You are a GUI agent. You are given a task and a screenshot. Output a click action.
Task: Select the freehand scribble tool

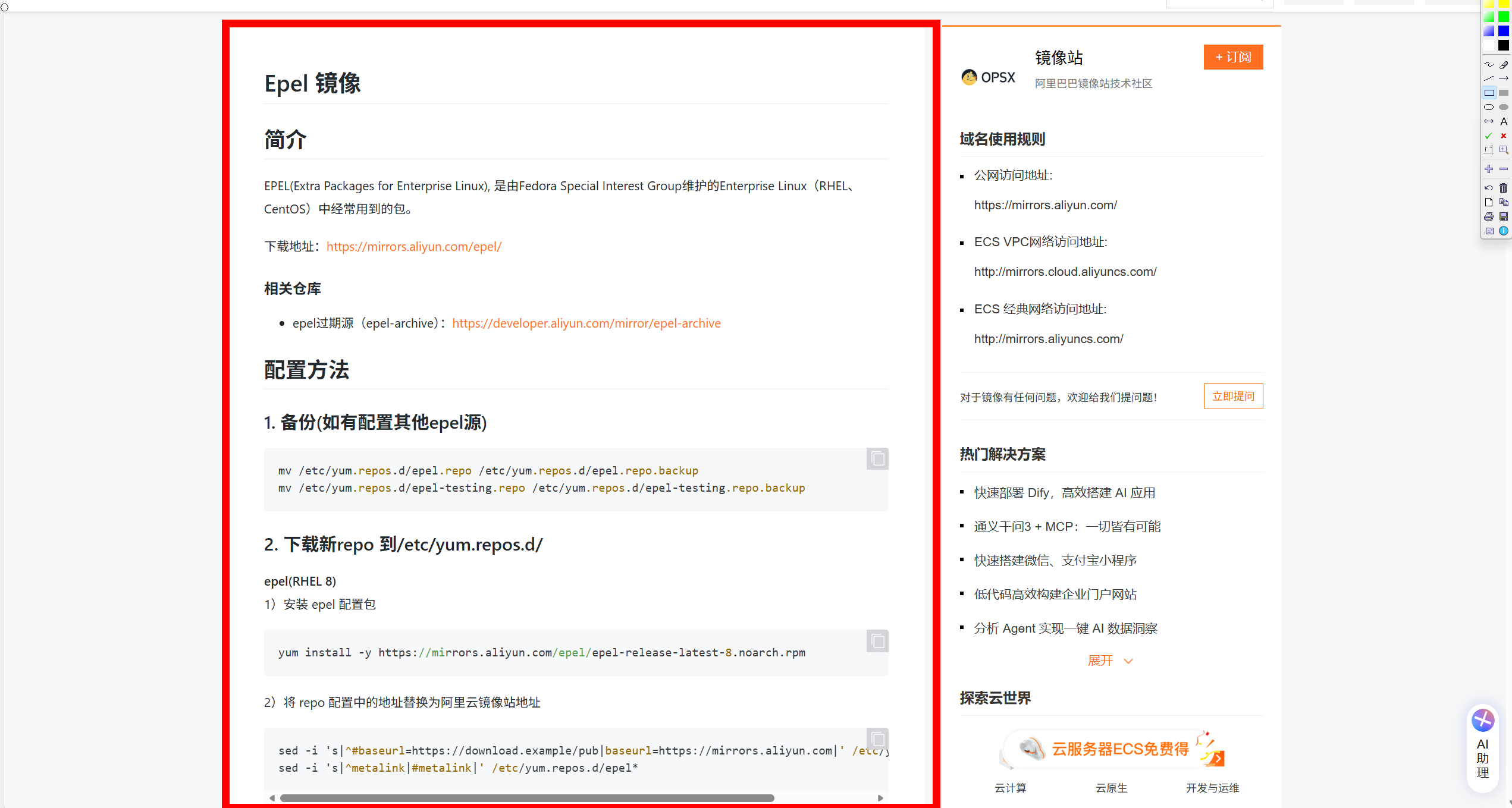tap(1488, 64)
